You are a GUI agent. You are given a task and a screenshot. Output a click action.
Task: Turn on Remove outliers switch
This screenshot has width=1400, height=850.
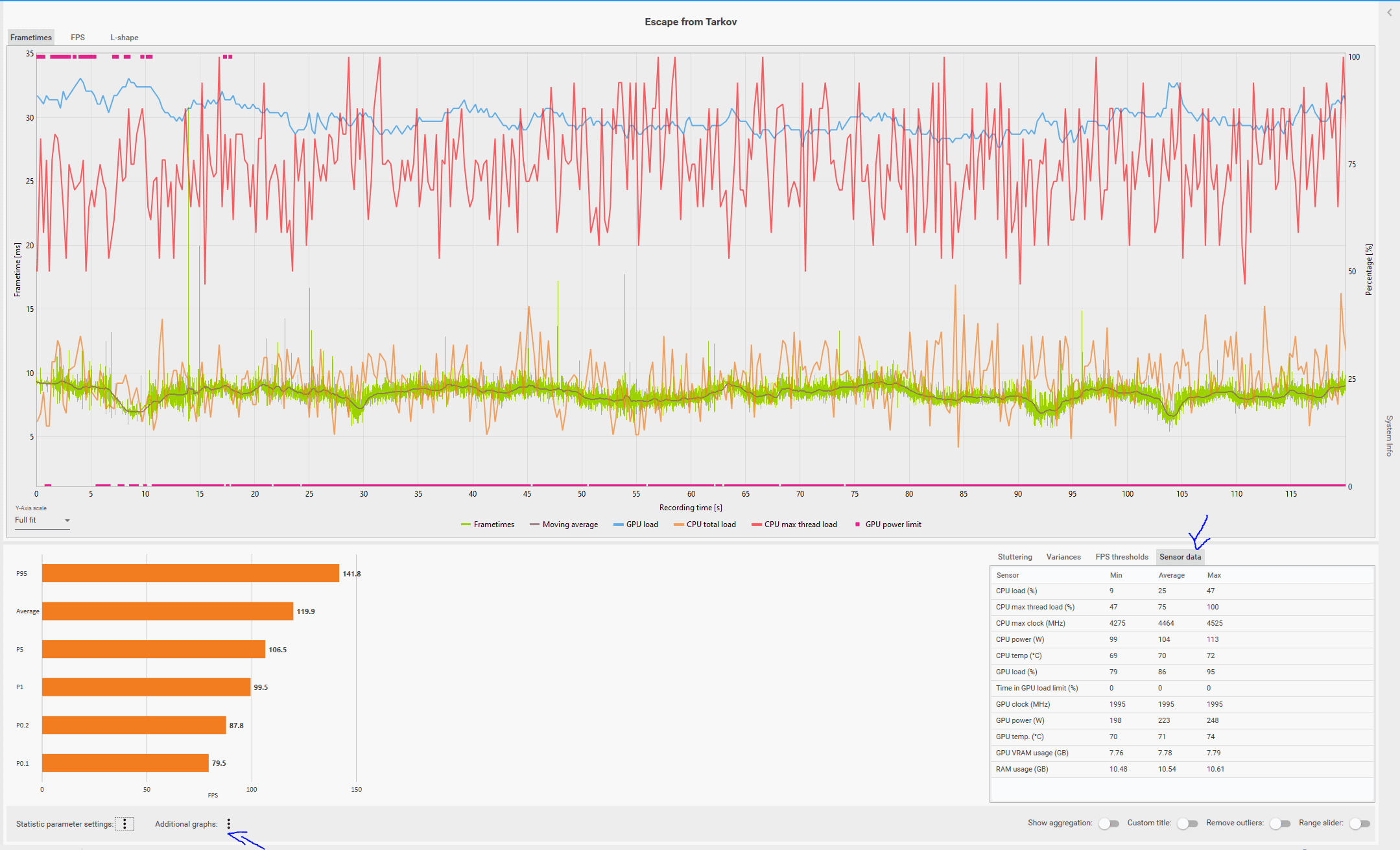pos(1280,823)
